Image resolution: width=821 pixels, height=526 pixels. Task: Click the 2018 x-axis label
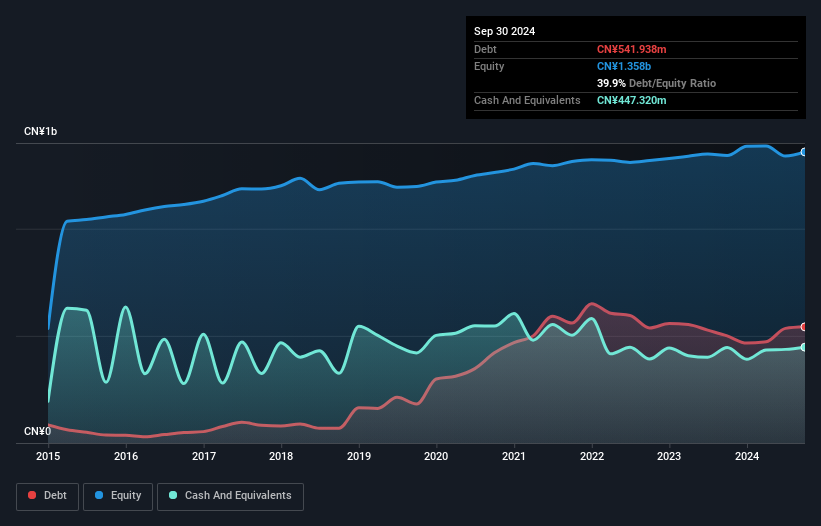click(x=281, y=456)
